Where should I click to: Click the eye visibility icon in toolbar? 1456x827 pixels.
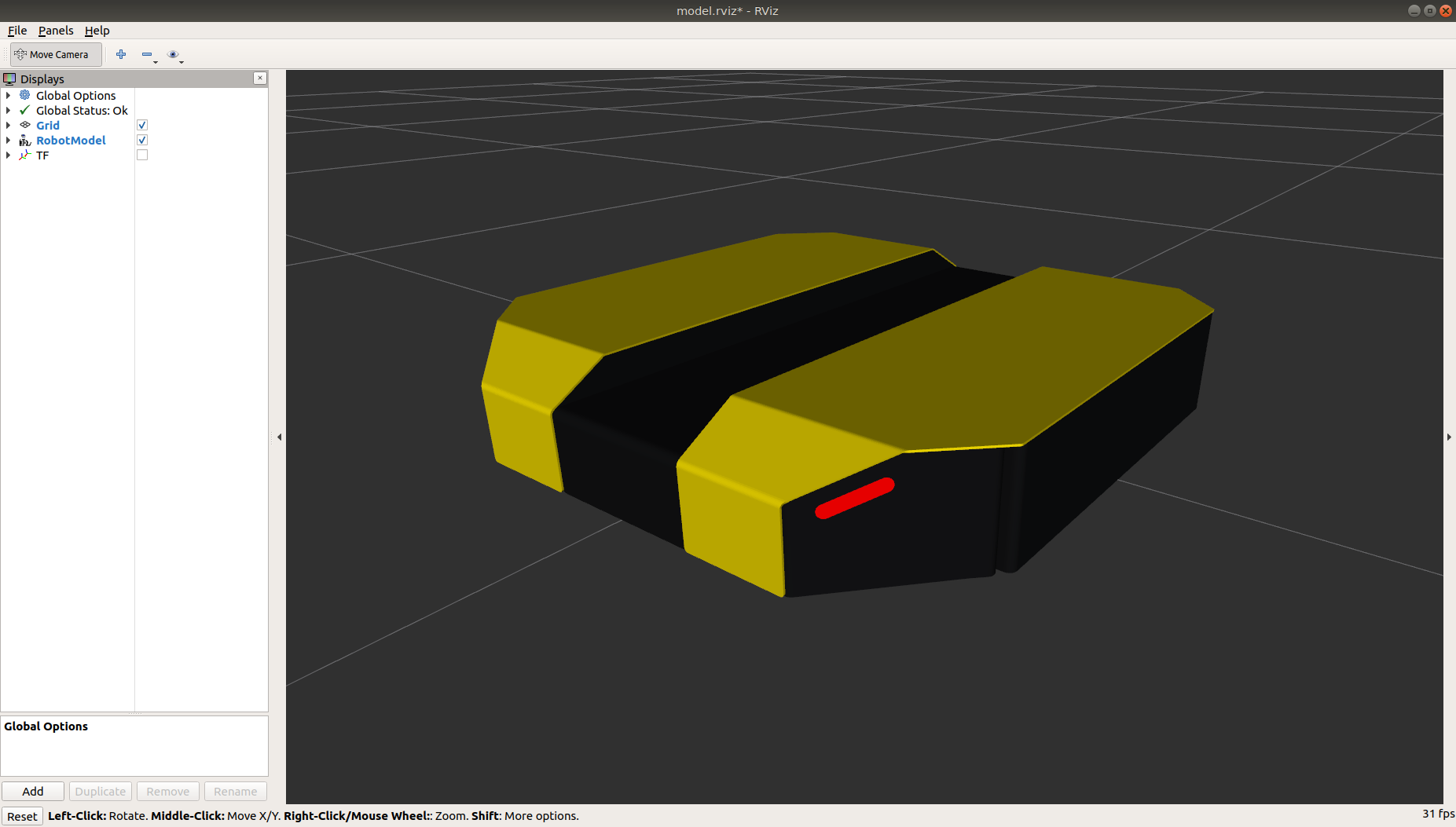tap(173, 54)
